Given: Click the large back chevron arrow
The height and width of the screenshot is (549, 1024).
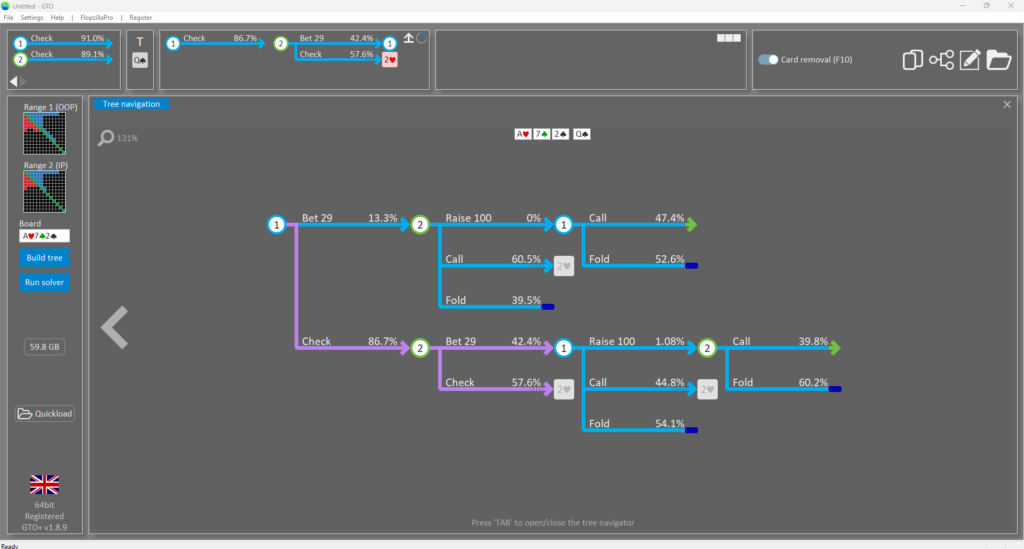Looking at the screenshot, I should [114, 327].
